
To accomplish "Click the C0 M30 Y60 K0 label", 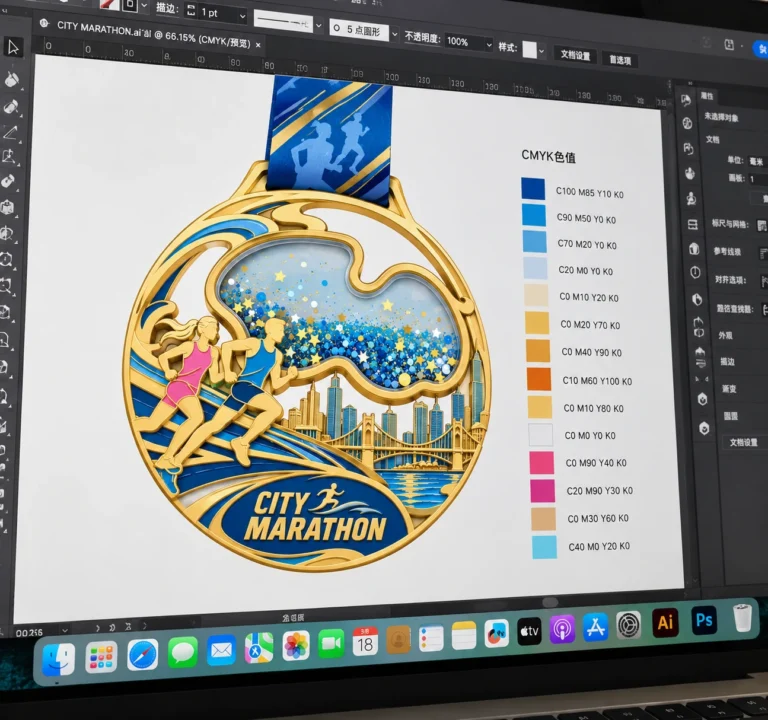I will [x=598, y=518].
